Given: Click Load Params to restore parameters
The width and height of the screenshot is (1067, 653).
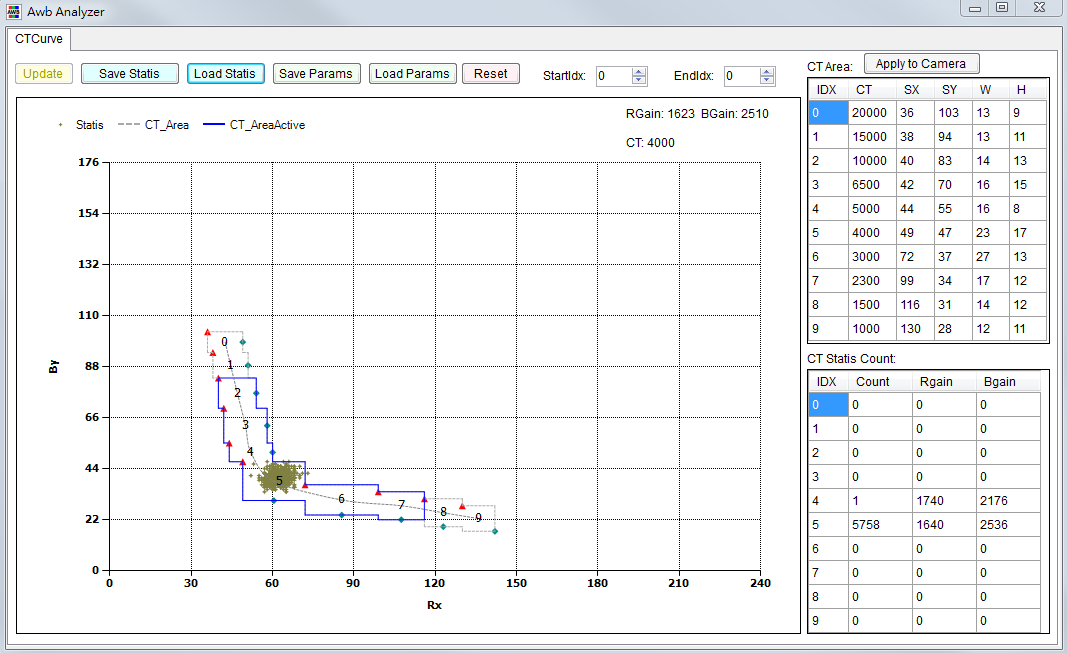Looking at the screenshot, I should (412, 73).
